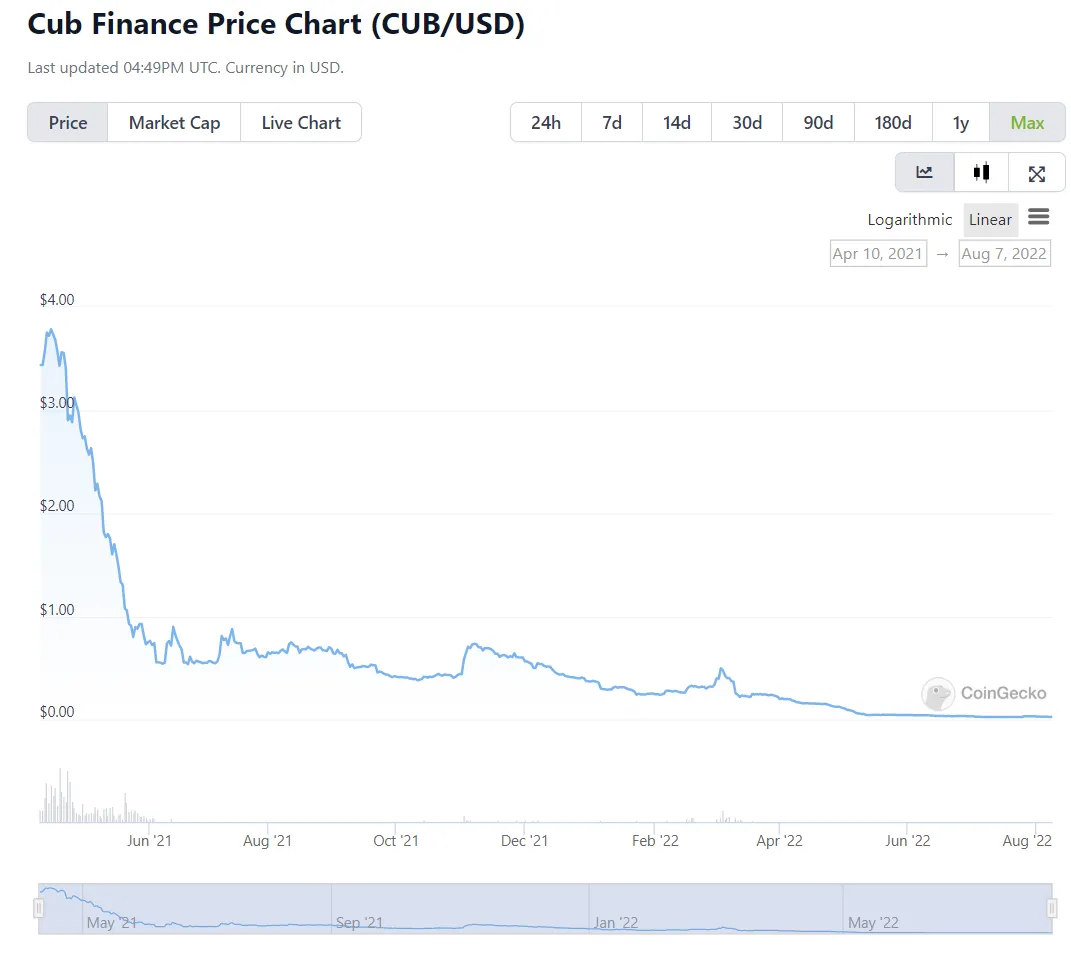Show 7d price range
This screenshot has width=1071, height=958.
pyautogui.click(x=611, y=122)
